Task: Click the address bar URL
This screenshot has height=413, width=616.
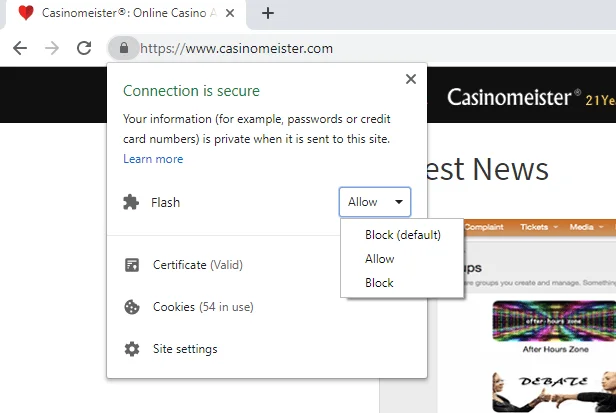Action: point(236,48)
